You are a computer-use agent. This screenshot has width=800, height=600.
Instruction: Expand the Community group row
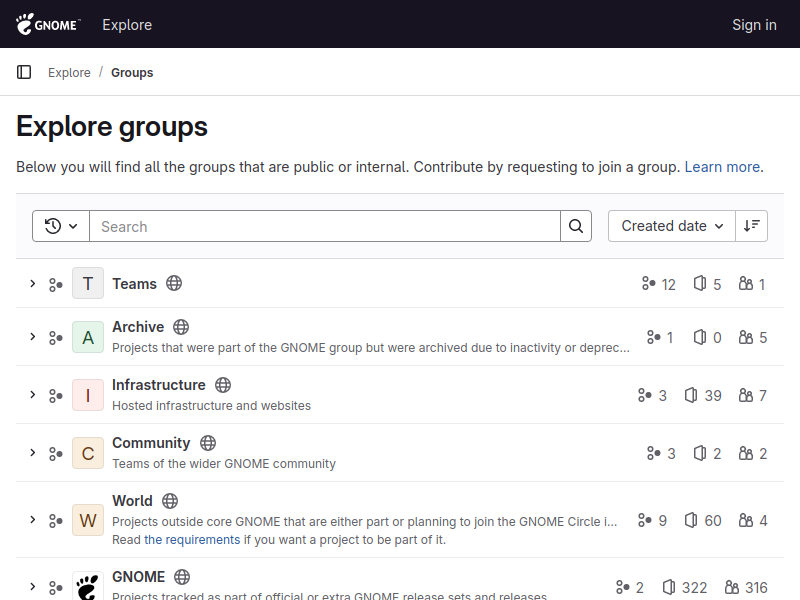pyautogui.click(x=33, y=453)
